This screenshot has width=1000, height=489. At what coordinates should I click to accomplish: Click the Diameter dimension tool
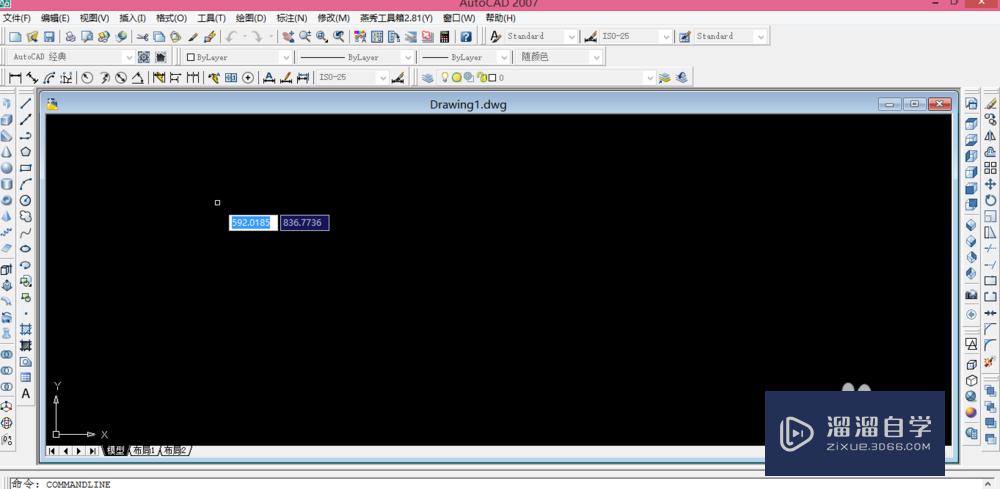point(121,78)
